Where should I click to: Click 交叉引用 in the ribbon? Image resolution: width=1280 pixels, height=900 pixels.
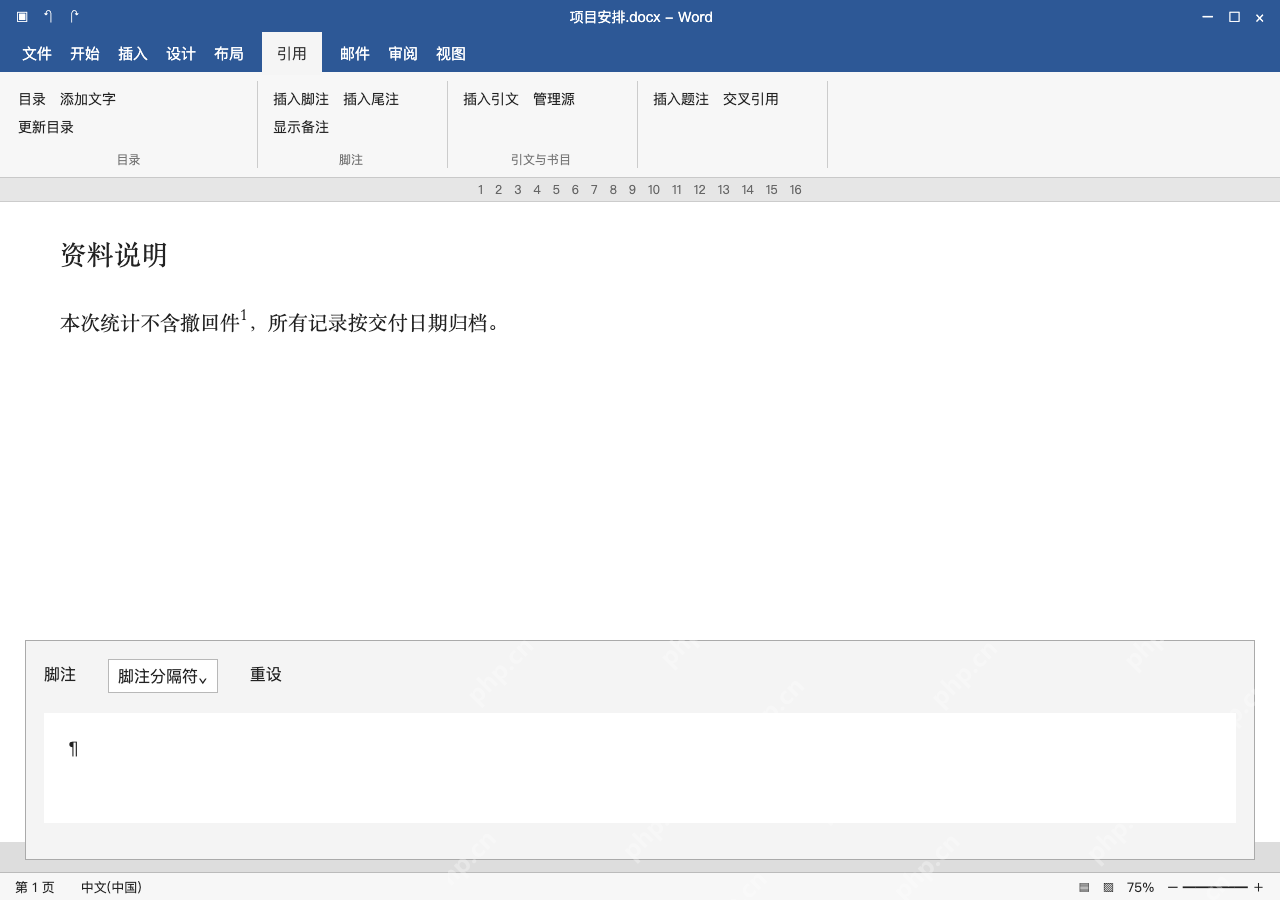(751, 99)
